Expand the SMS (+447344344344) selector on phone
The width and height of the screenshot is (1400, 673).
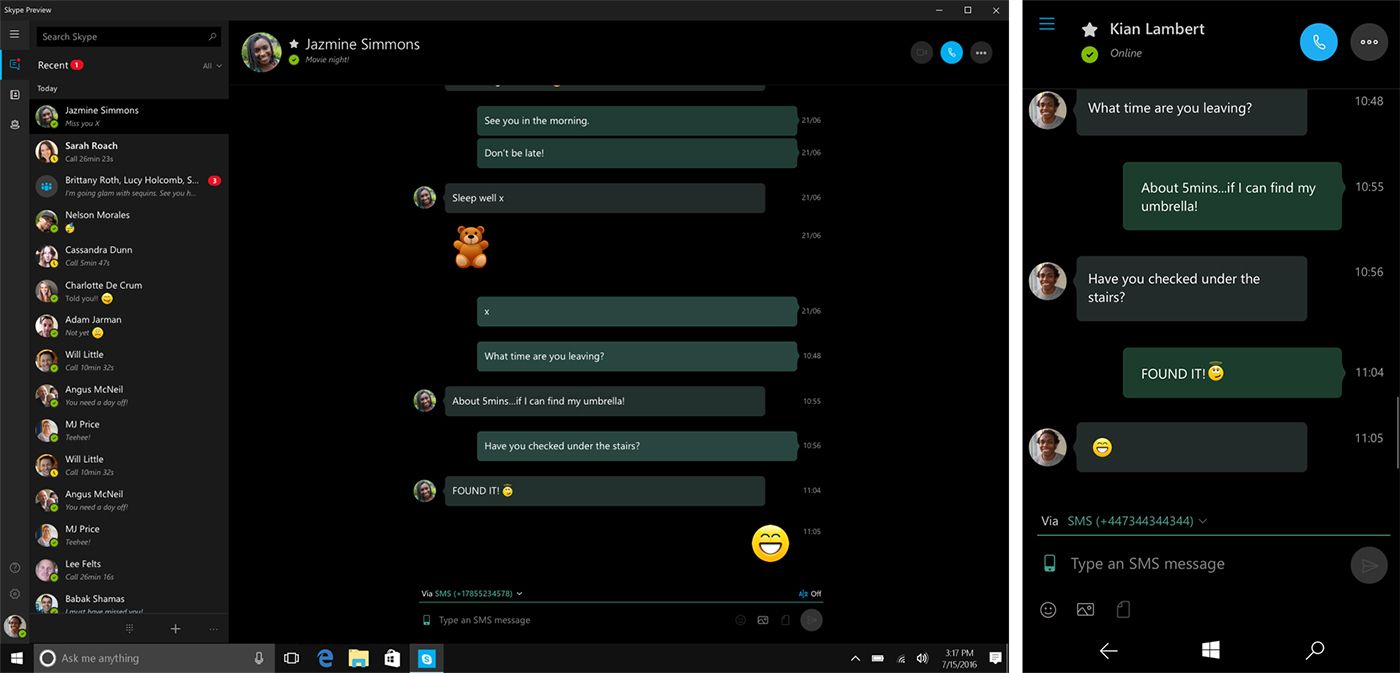[1136, 521]
